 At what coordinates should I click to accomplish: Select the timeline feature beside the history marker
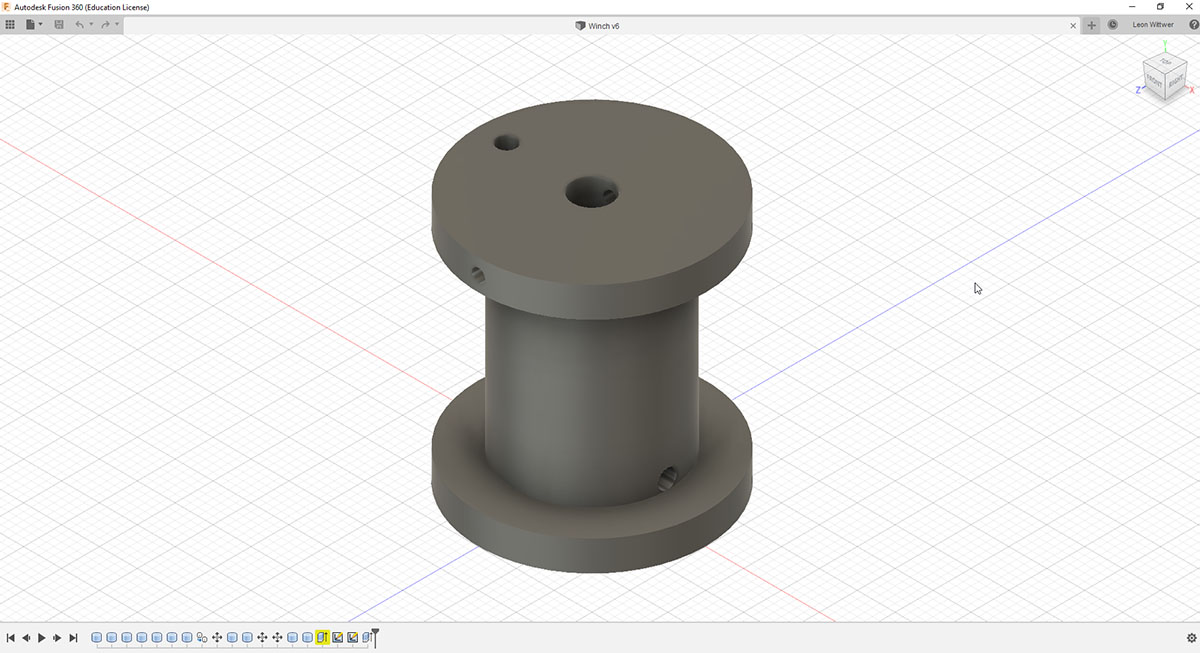(x=367, y=638)
